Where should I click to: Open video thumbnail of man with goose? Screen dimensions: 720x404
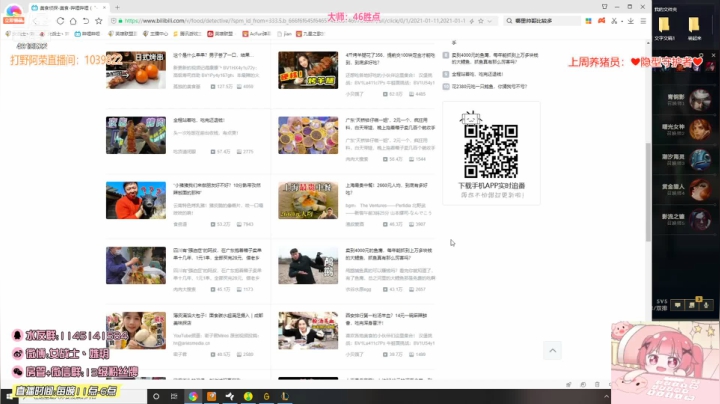[308, 265]
